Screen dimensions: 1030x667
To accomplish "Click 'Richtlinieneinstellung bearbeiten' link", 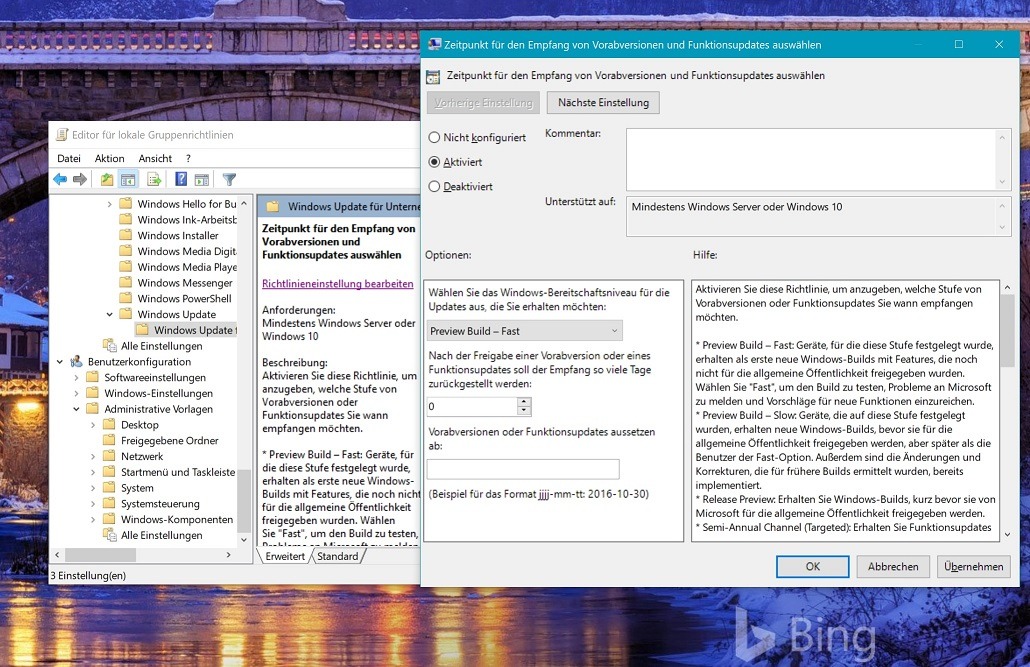I will pyautogui.click(x=337, y=284).
